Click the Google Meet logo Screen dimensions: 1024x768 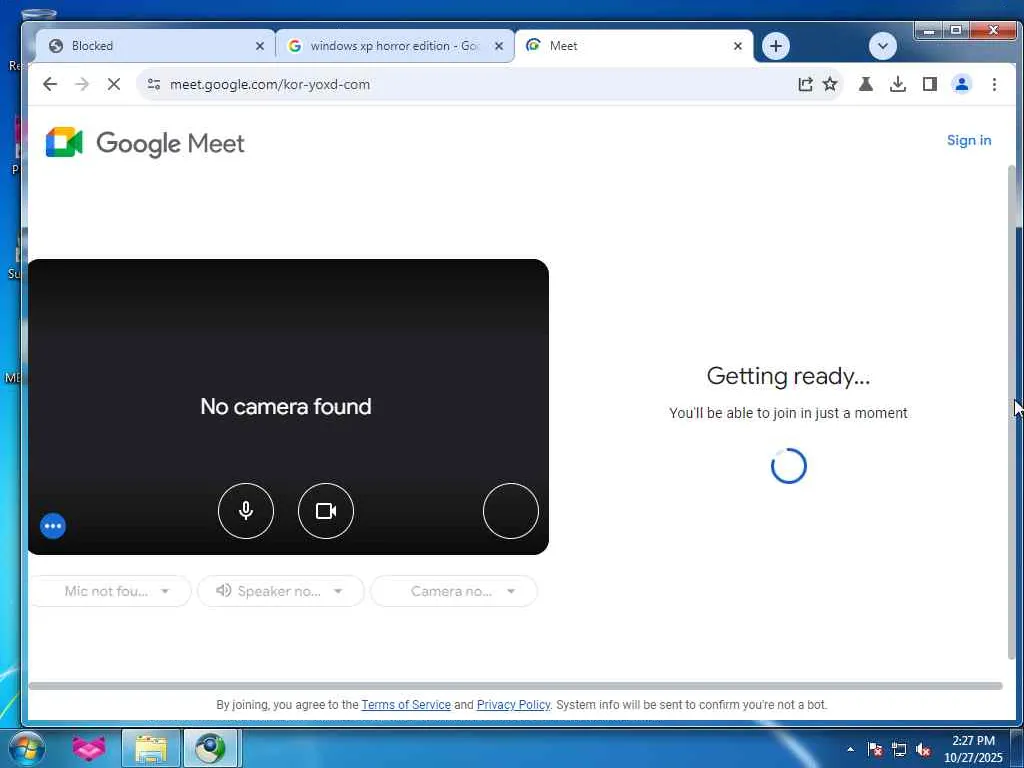coord(145,143)
